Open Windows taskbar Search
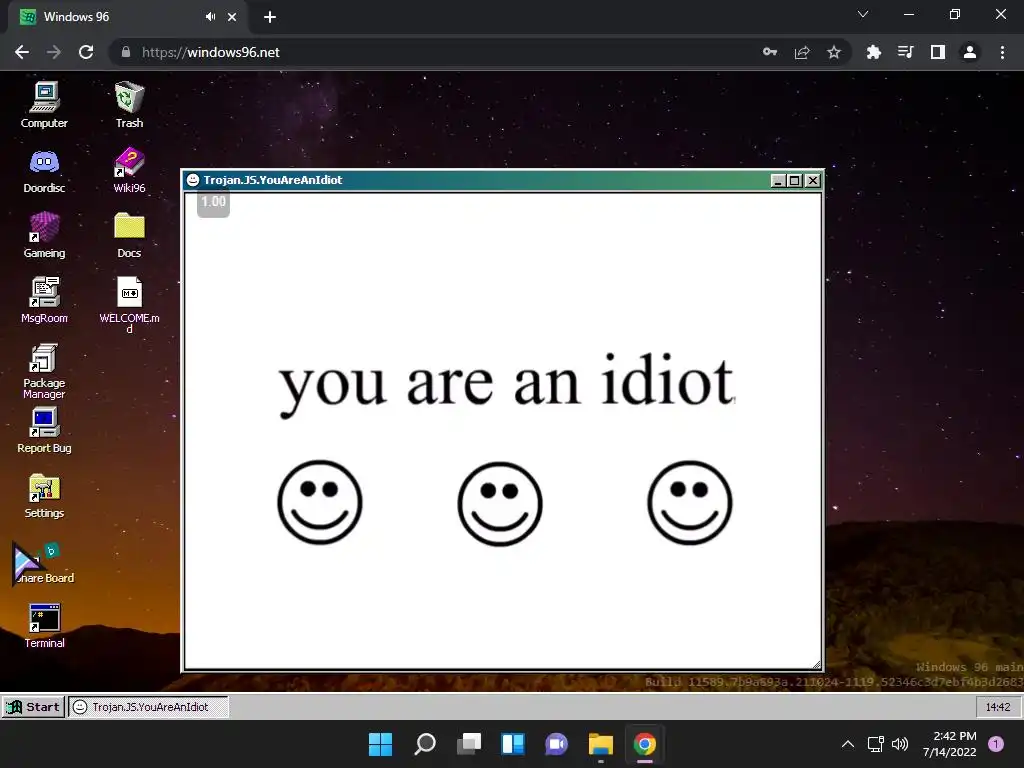Image resolution: width=1024 pixels, height=768 pixels. coord(424,744)
